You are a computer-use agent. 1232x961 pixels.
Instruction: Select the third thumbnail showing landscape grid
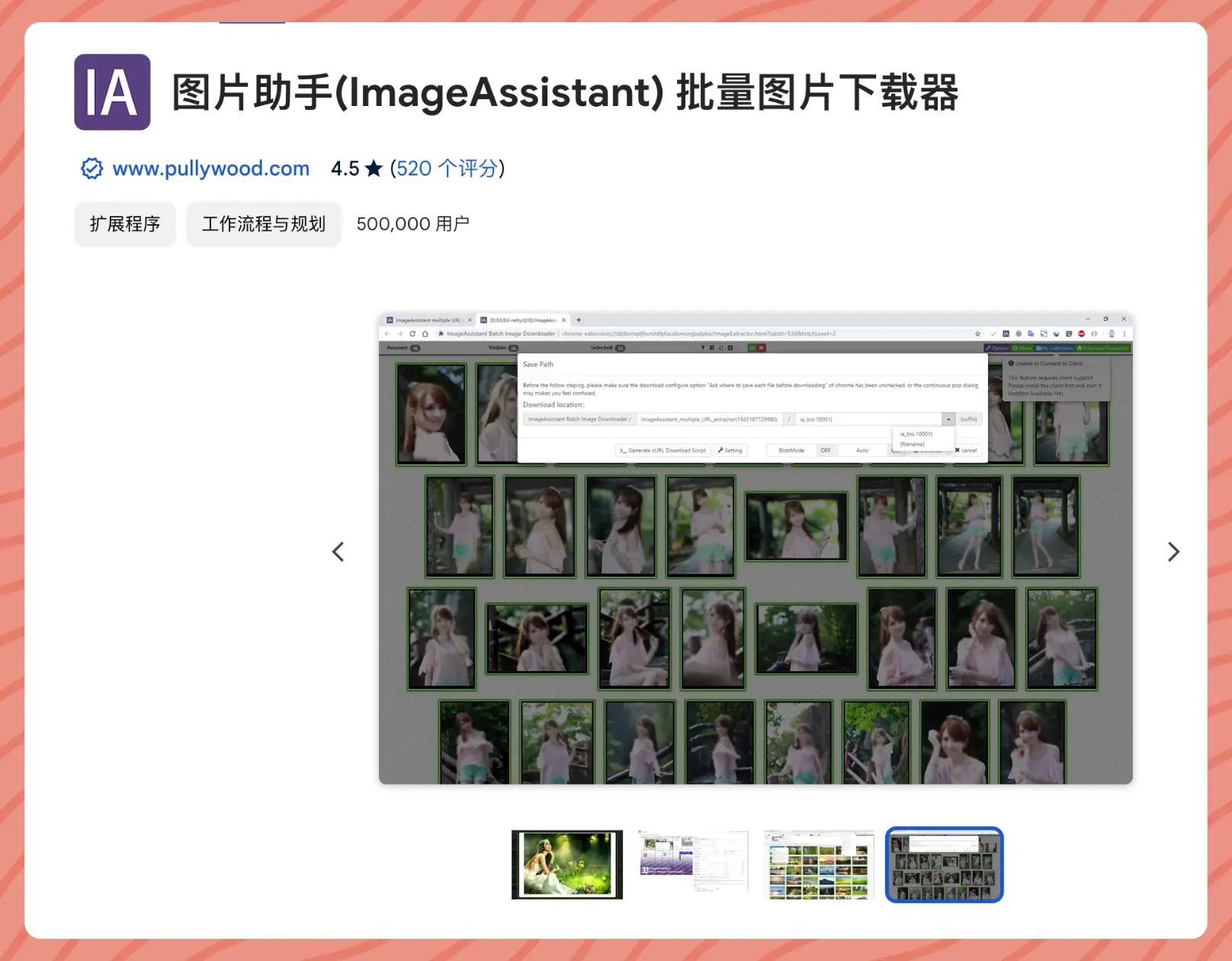819,864
